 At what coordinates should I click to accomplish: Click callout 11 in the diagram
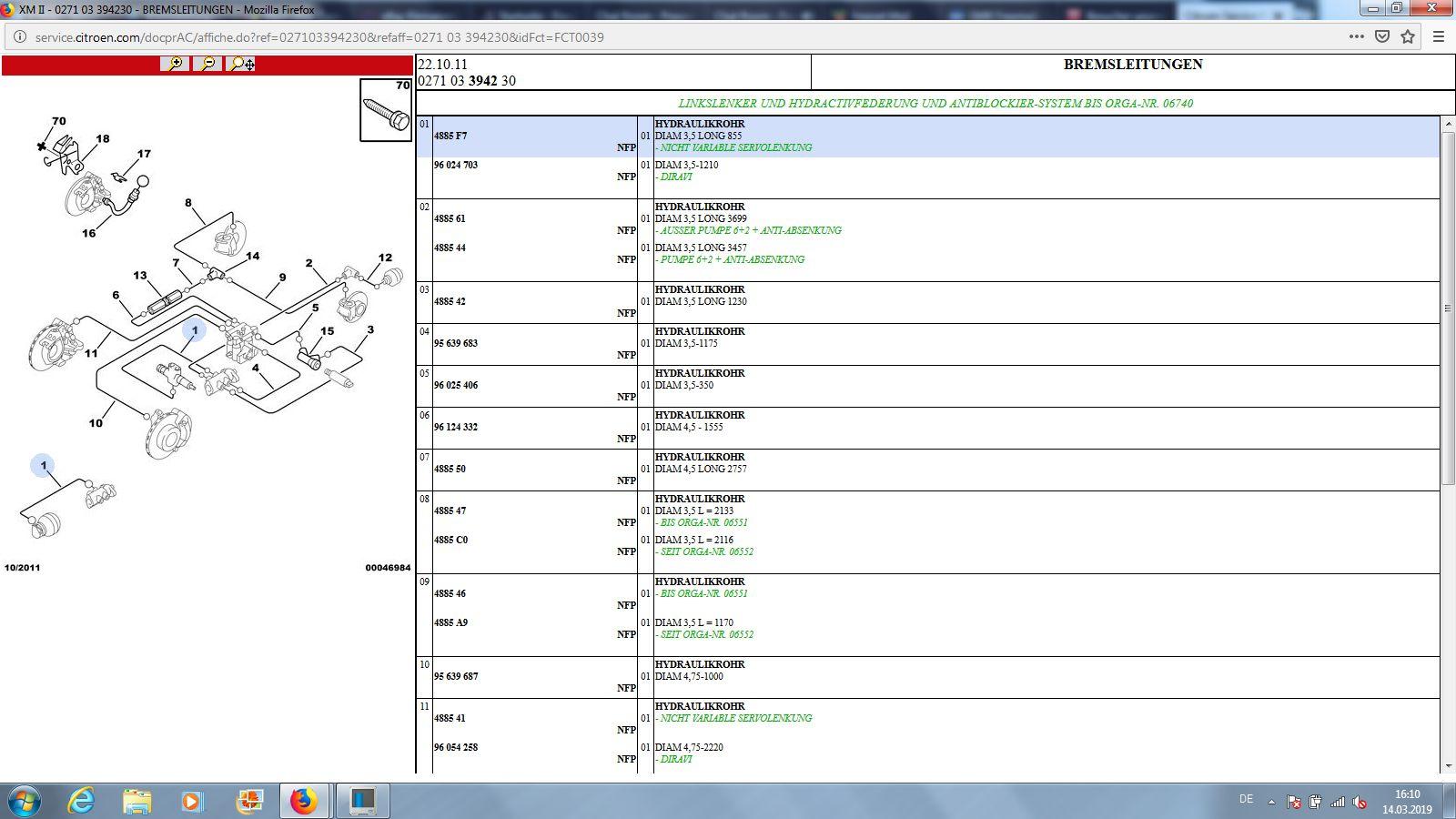click(x=91, y=353)
